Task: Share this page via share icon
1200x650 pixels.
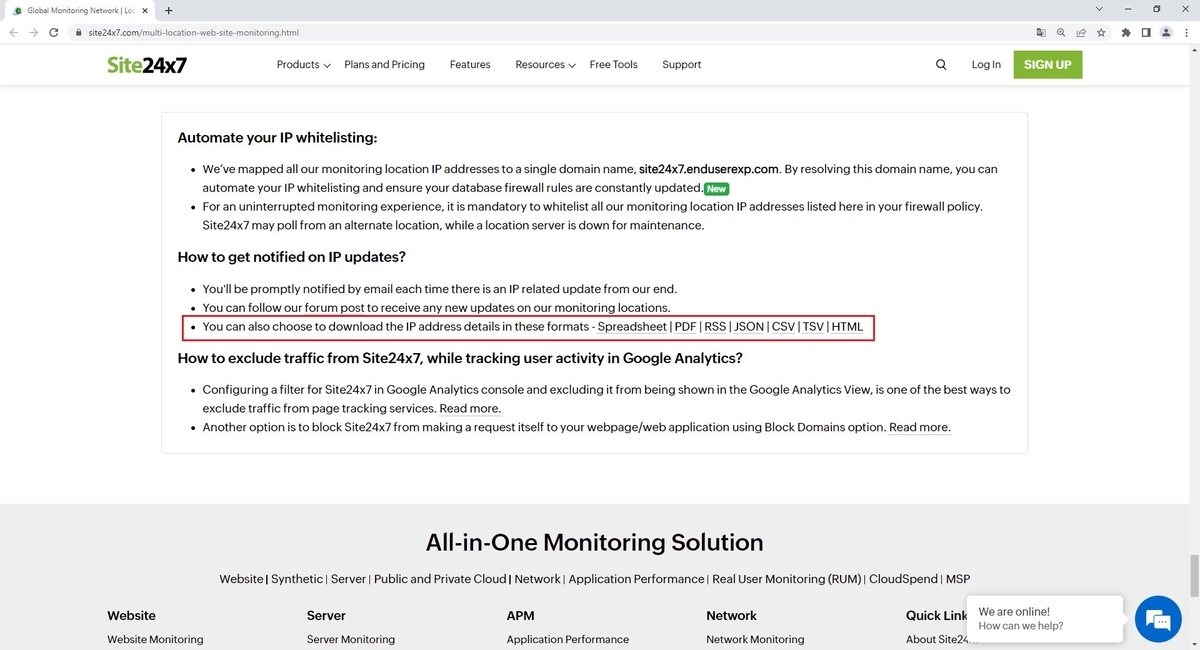Action: (1081, 32)
